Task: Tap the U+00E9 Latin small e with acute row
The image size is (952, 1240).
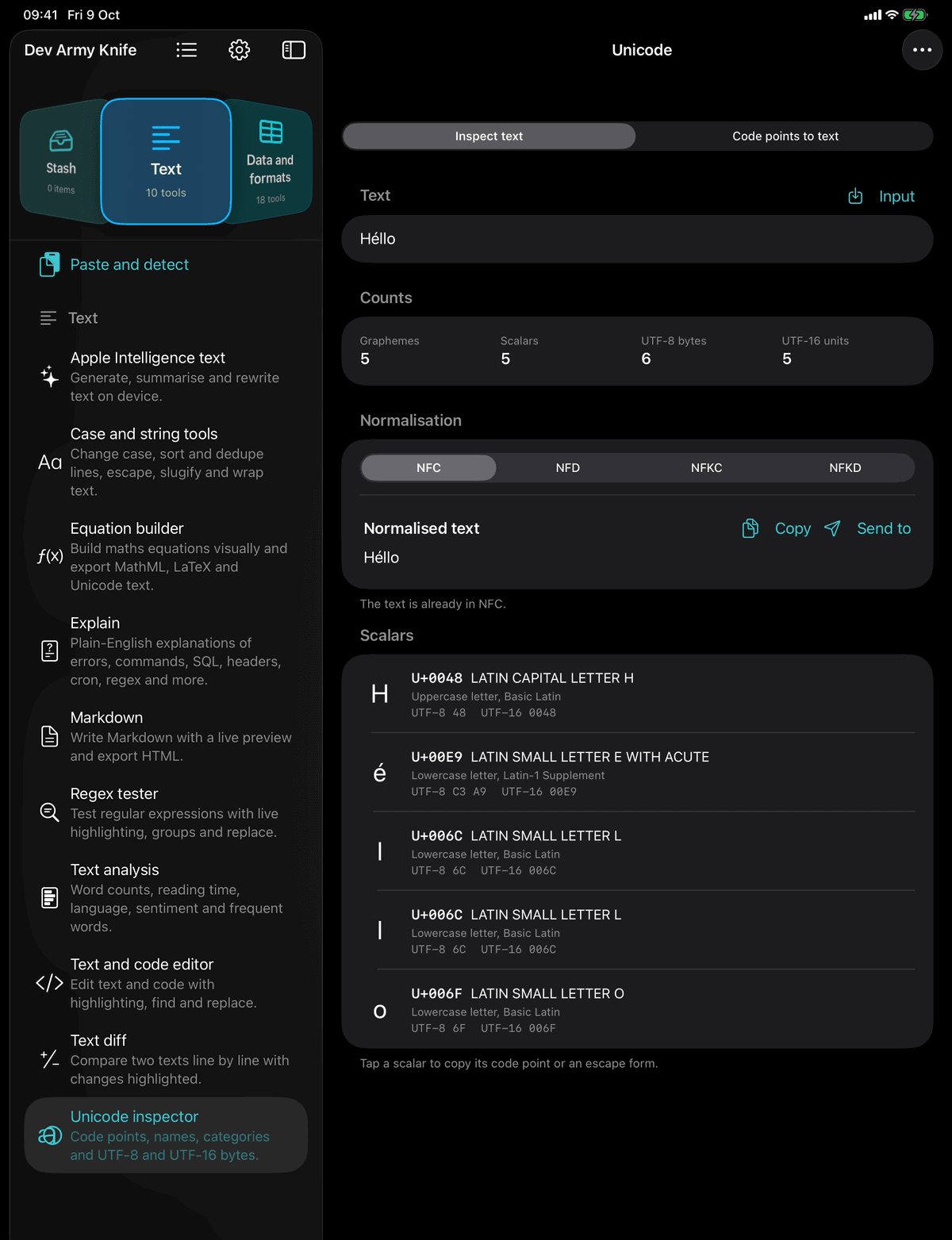Action: [637, 773]
